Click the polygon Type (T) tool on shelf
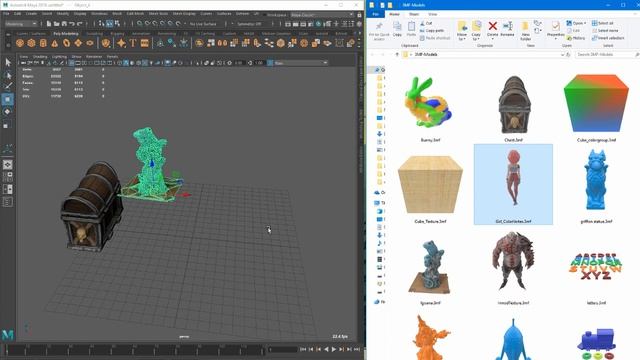The height and width of the screenshot is (360, 640). 133,43
